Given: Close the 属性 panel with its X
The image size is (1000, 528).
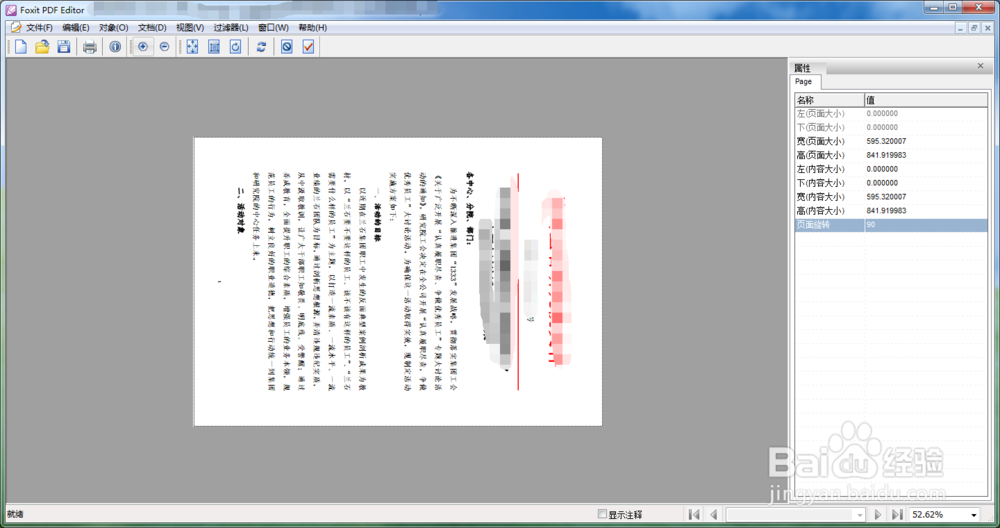Looking at the screenshot, I should coord(980,66).
